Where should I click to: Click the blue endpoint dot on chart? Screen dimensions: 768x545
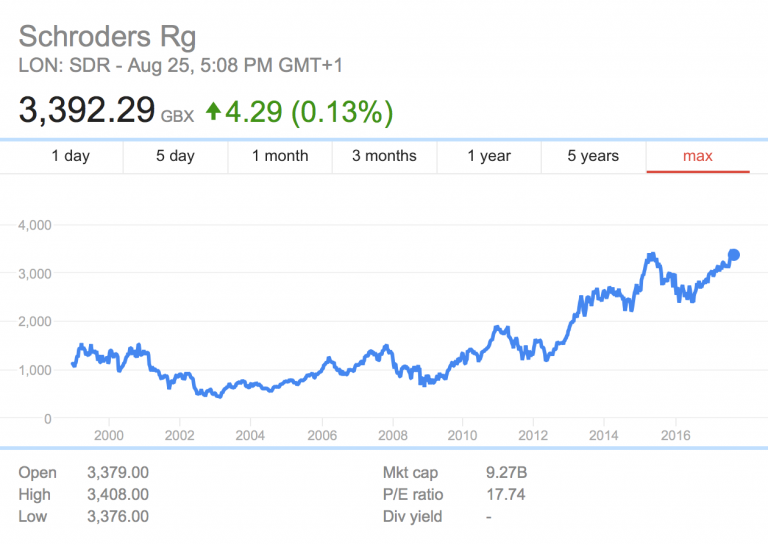point(733,255)
